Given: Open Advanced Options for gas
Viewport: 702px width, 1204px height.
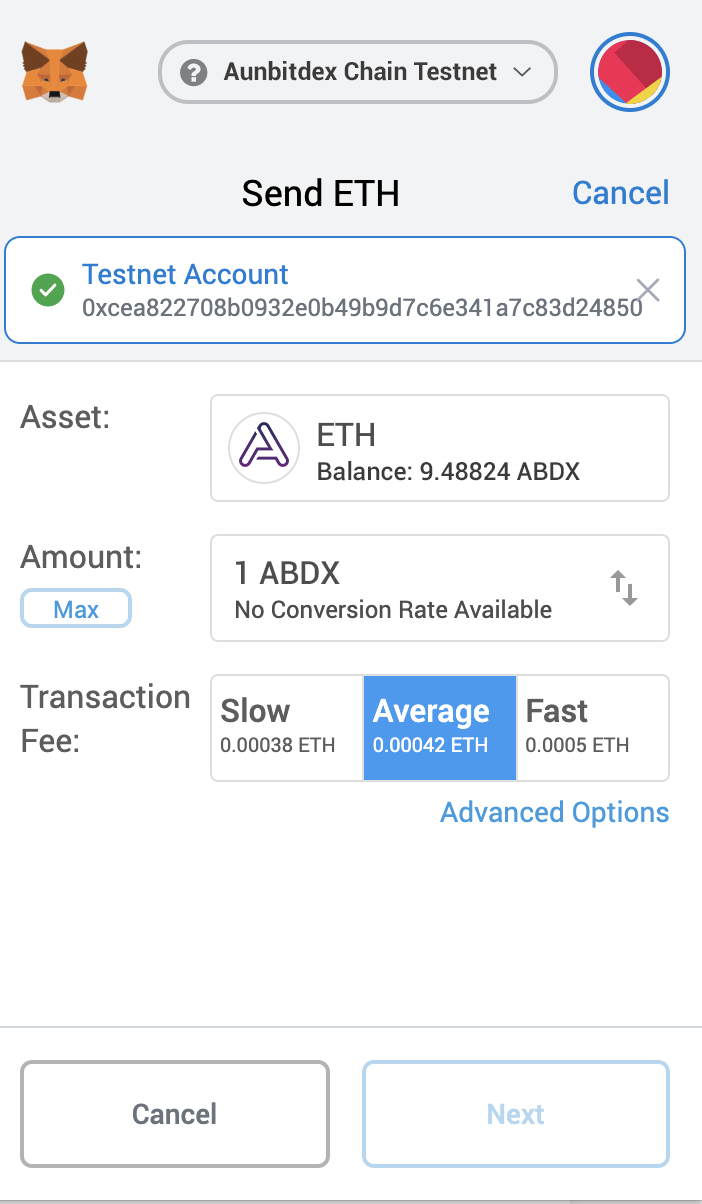Looking at the screenshot, I should pyautogui.click(x=554, y=812).
